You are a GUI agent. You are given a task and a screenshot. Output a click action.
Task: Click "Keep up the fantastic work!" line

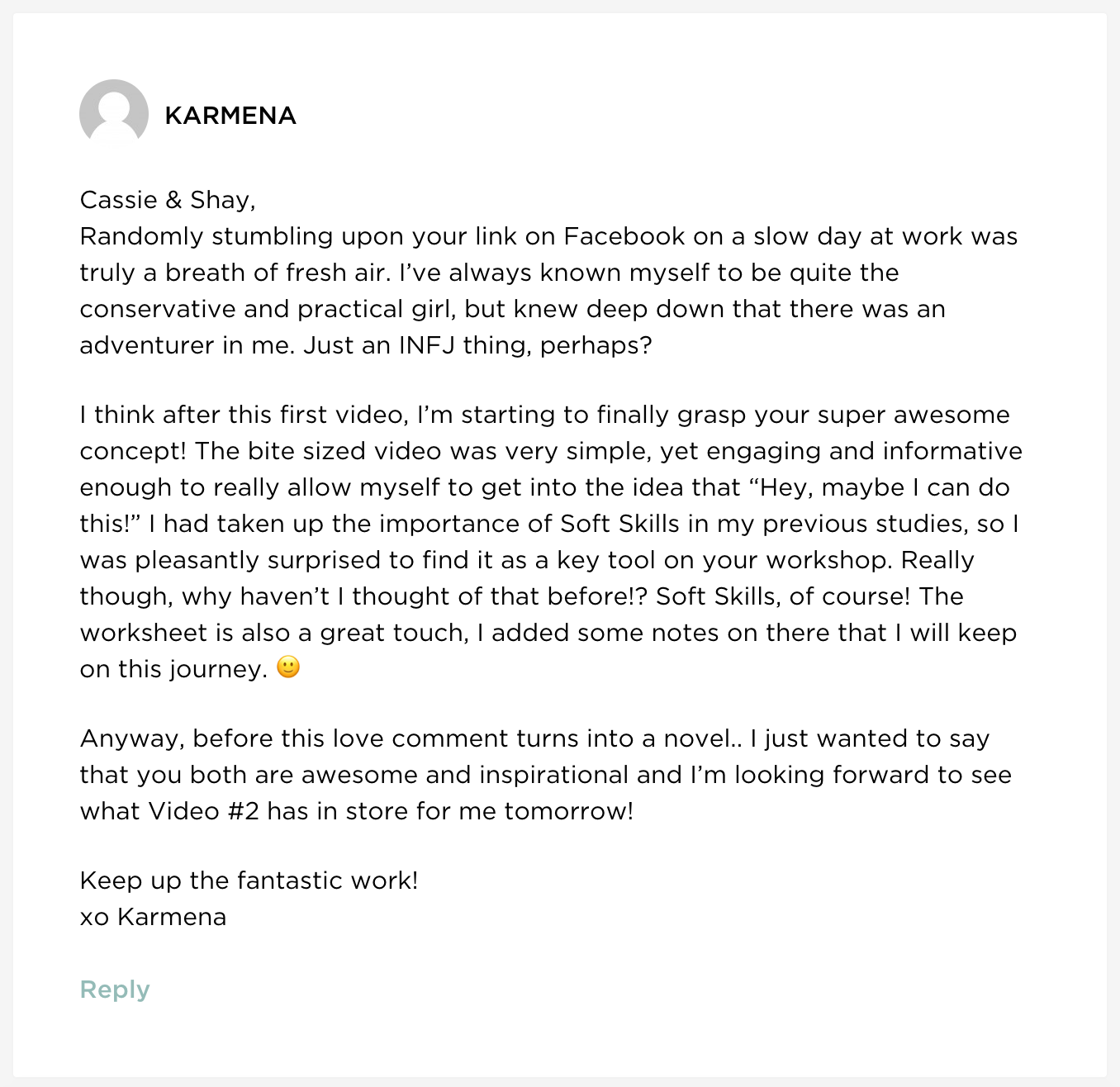(249, 881)
